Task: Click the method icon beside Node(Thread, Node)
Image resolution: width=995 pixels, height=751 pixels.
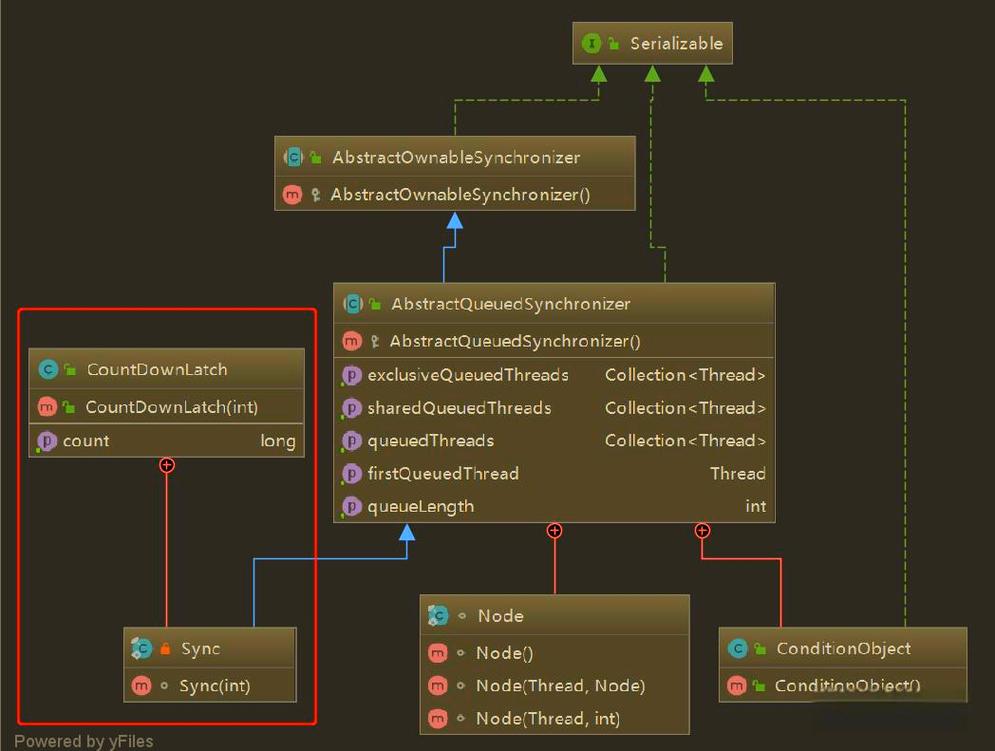Action: click(x=438, y=686)
